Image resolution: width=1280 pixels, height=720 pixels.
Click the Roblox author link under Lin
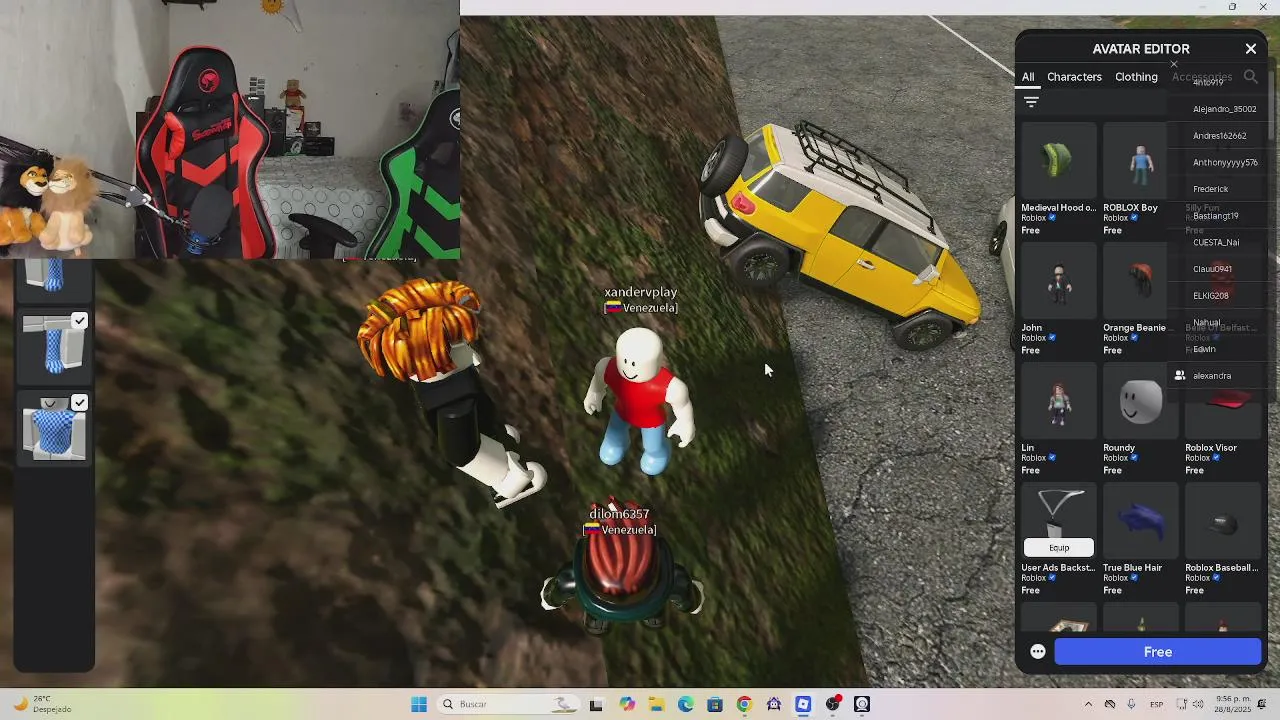pos(1033,458)
